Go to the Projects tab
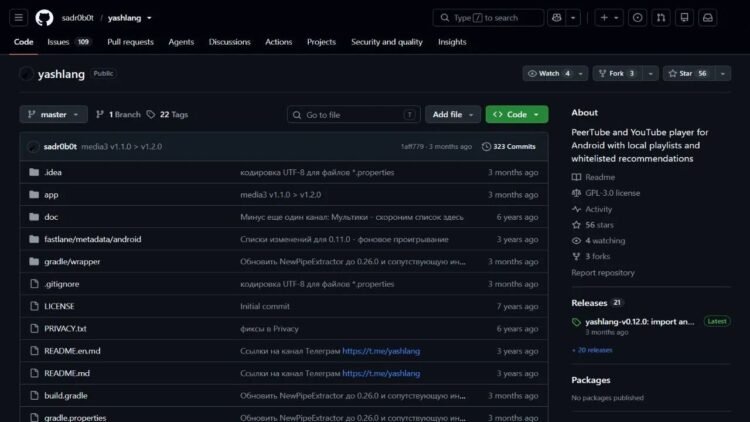The image size is (750, 422). click(321, 42)
